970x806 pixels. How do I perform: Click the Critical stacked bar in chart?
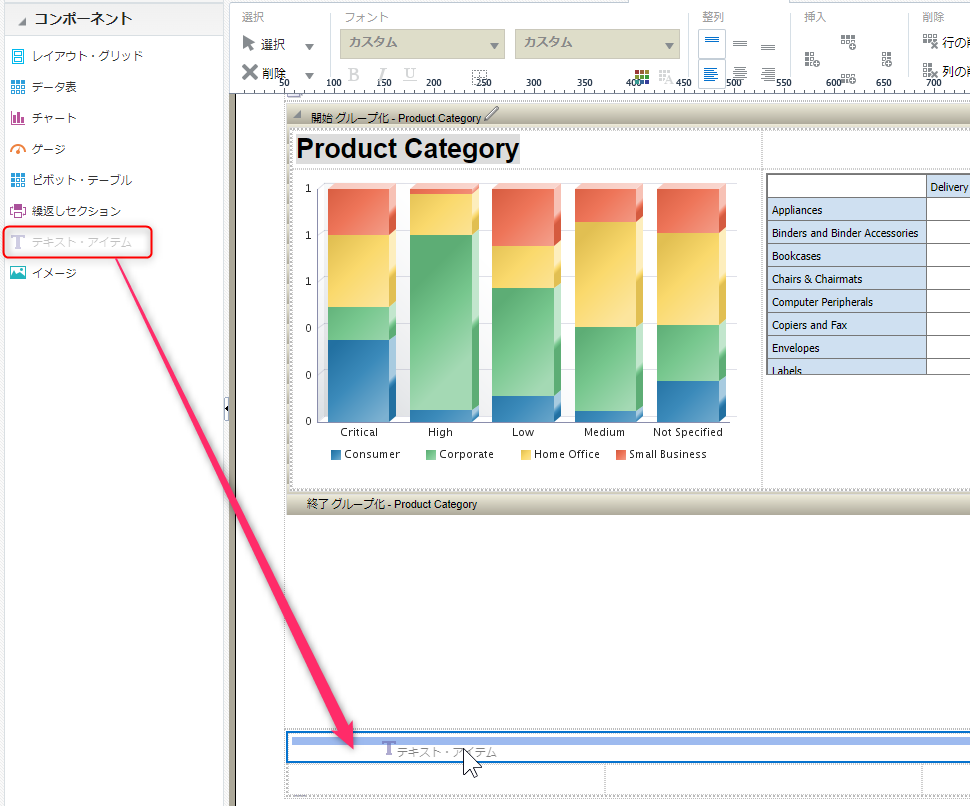pyautogui.click(x=361, y=303)
